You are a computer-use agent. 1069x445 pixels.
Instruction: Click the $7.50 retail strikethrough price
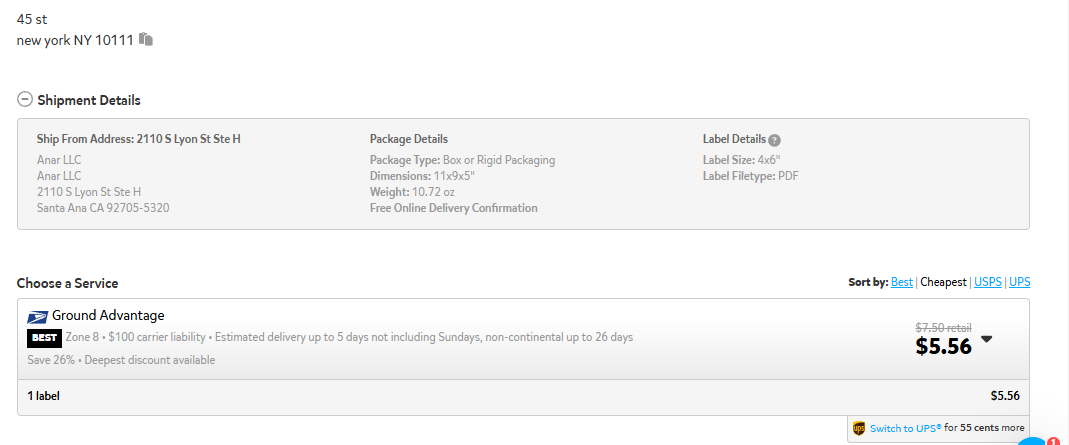pyautogui.click(x=943, y=327)
